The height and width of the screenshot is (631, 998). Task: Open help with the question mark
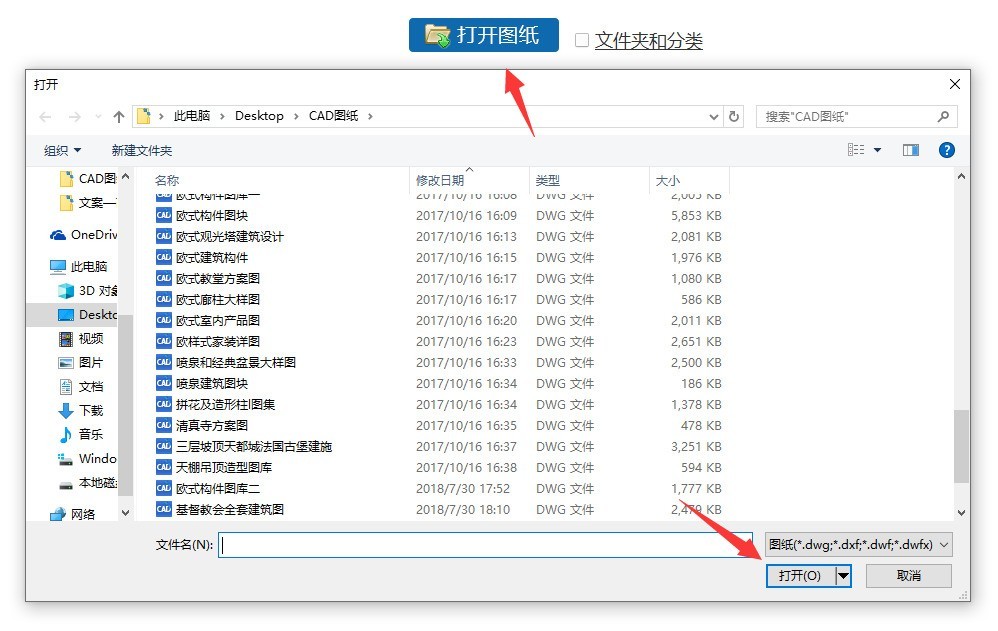point(946,150)
